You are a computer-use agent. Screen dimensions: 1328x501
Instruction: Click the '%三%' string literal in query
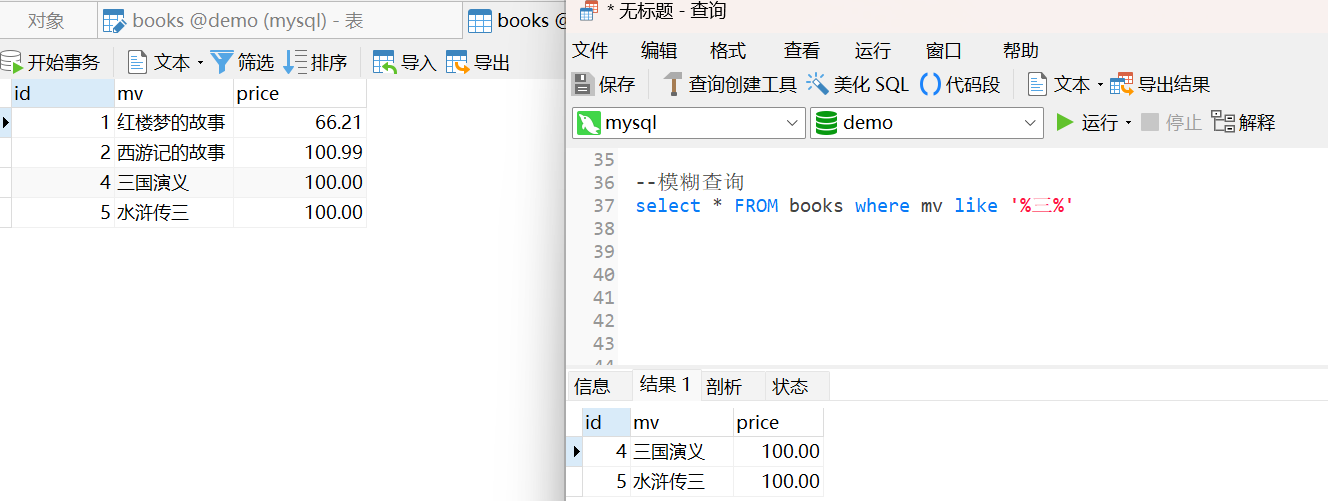(1042, 206)
